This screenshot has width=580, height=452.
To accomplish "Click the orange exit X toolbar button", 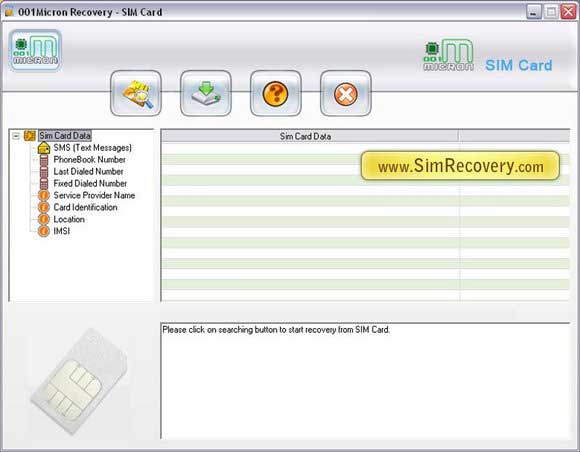I will 345,93.
